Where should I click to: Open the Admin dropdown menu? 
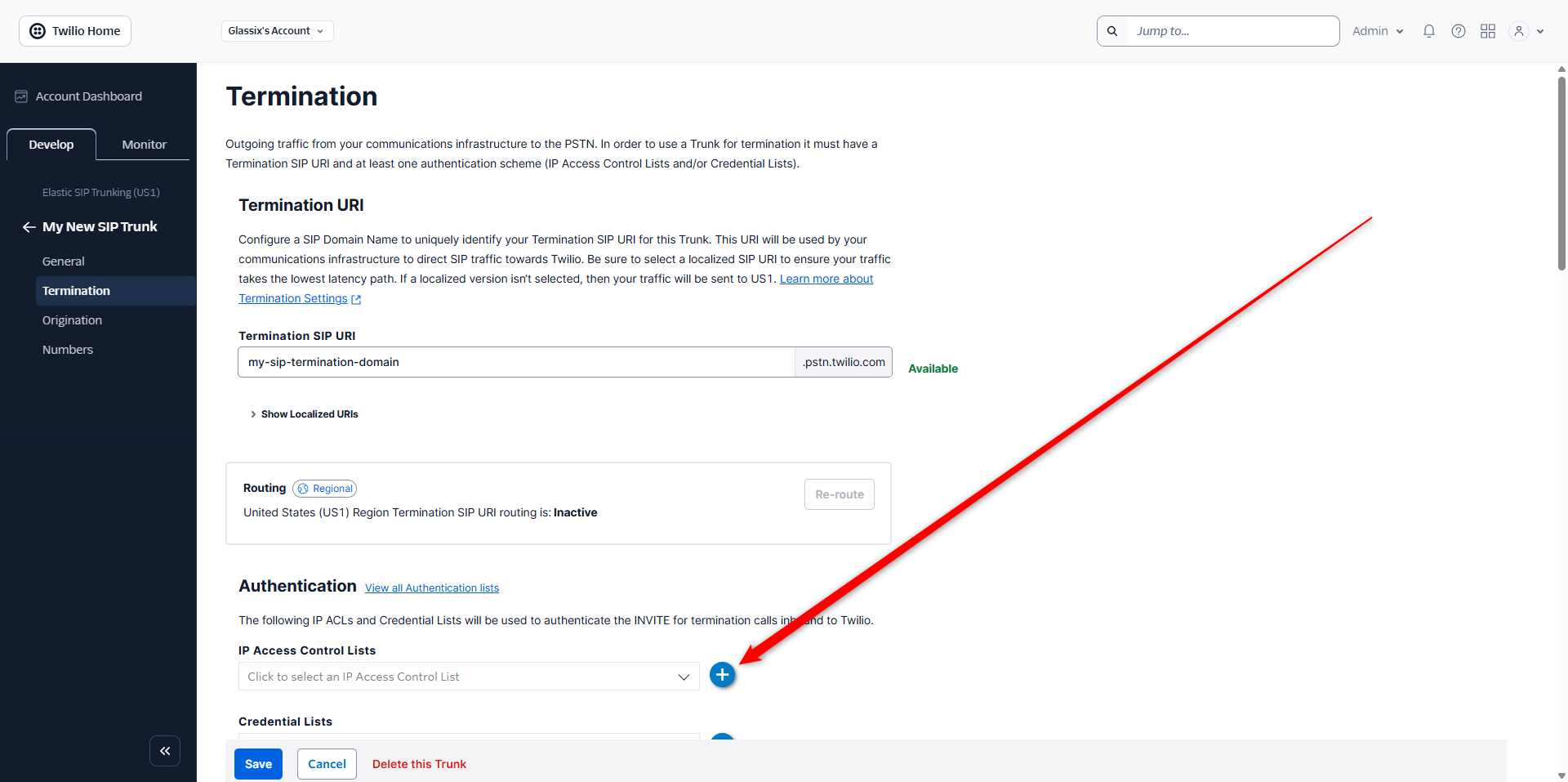[x=1378, y=31]
